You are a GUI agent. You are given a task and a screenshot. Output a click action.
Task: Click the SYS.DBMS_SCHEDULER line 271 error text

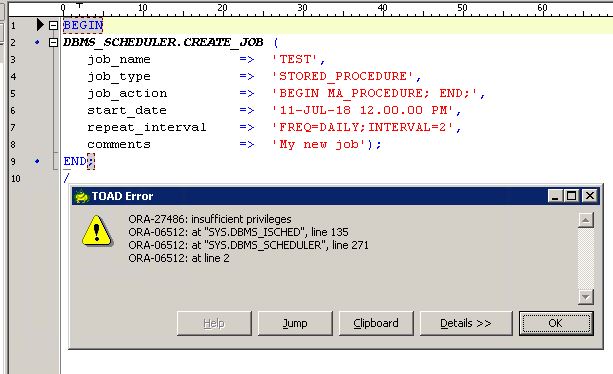click(x=248, y=245)
